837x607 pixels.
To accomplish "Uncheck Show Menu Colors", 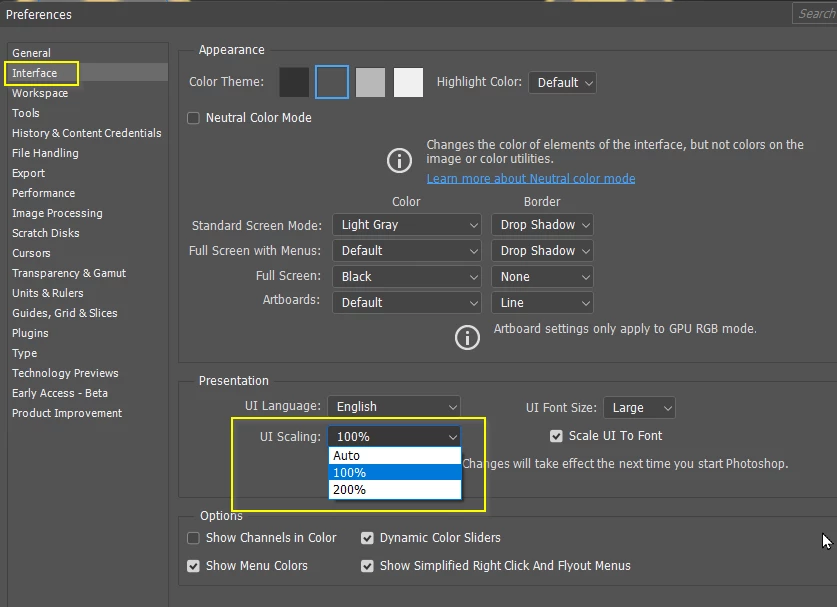I will click(193, 566).
